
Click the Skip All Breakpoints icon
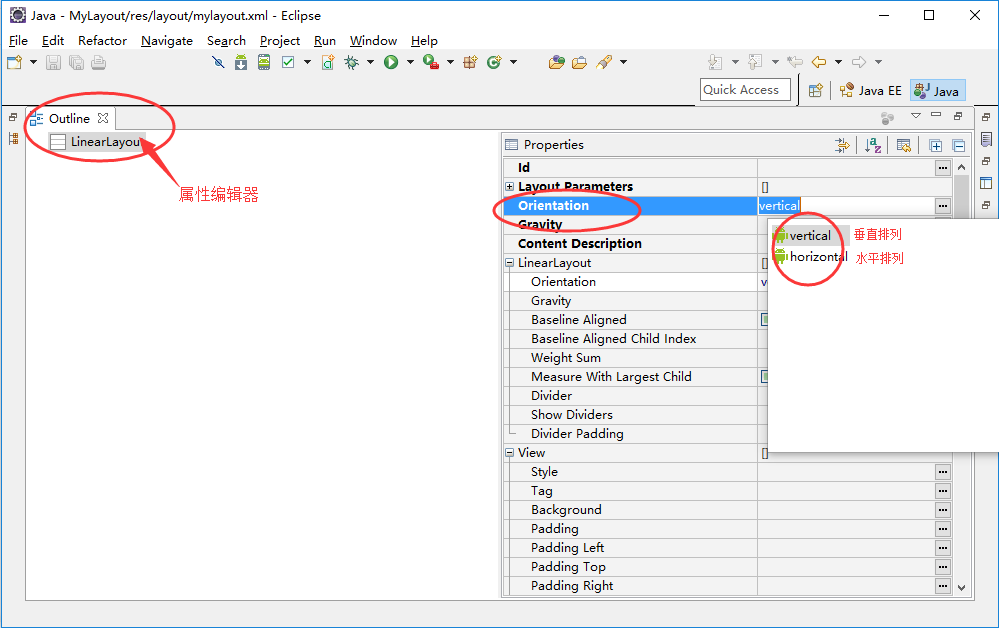(x=219, y=62)
